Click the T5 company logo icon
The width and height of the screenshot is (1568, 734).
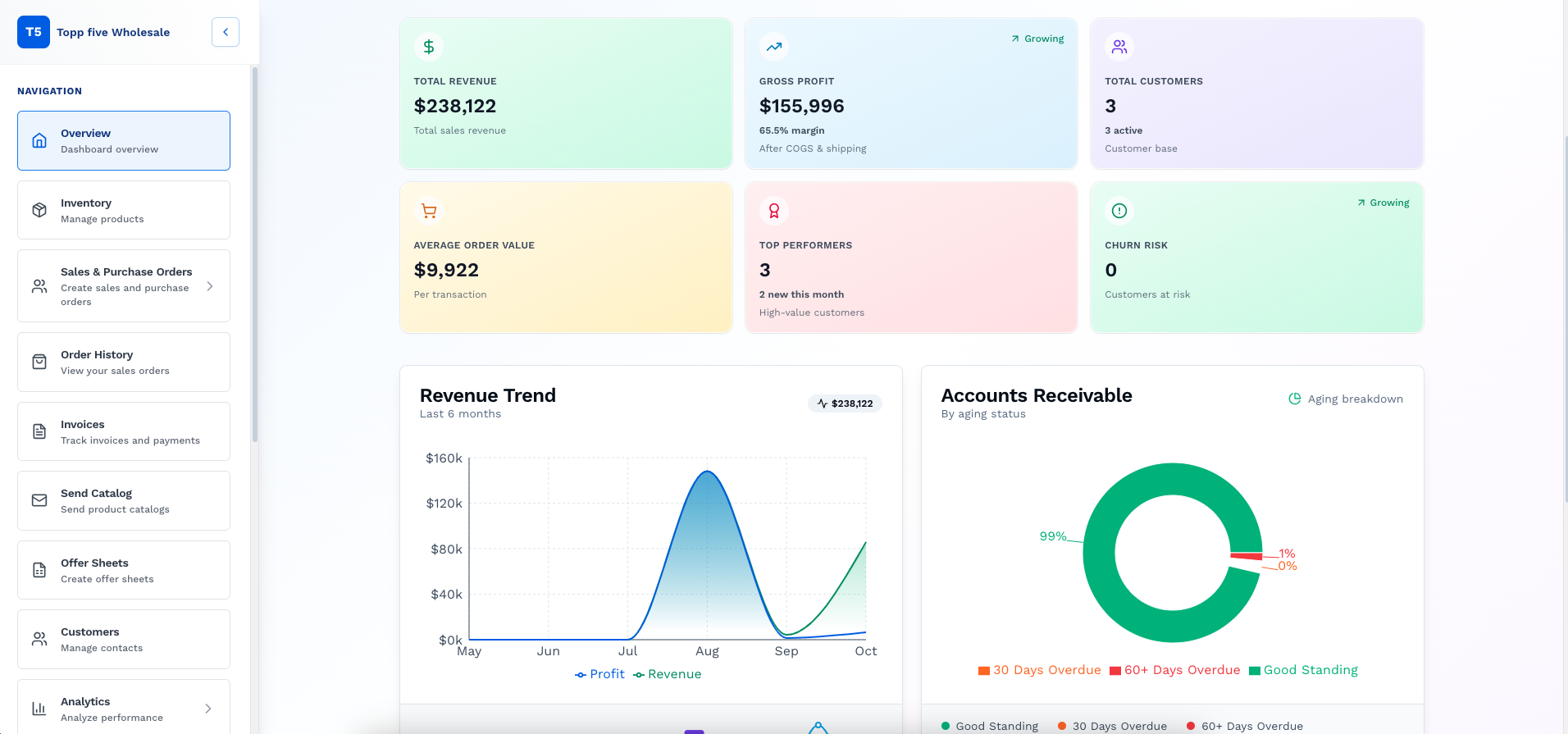coord(34,32)
